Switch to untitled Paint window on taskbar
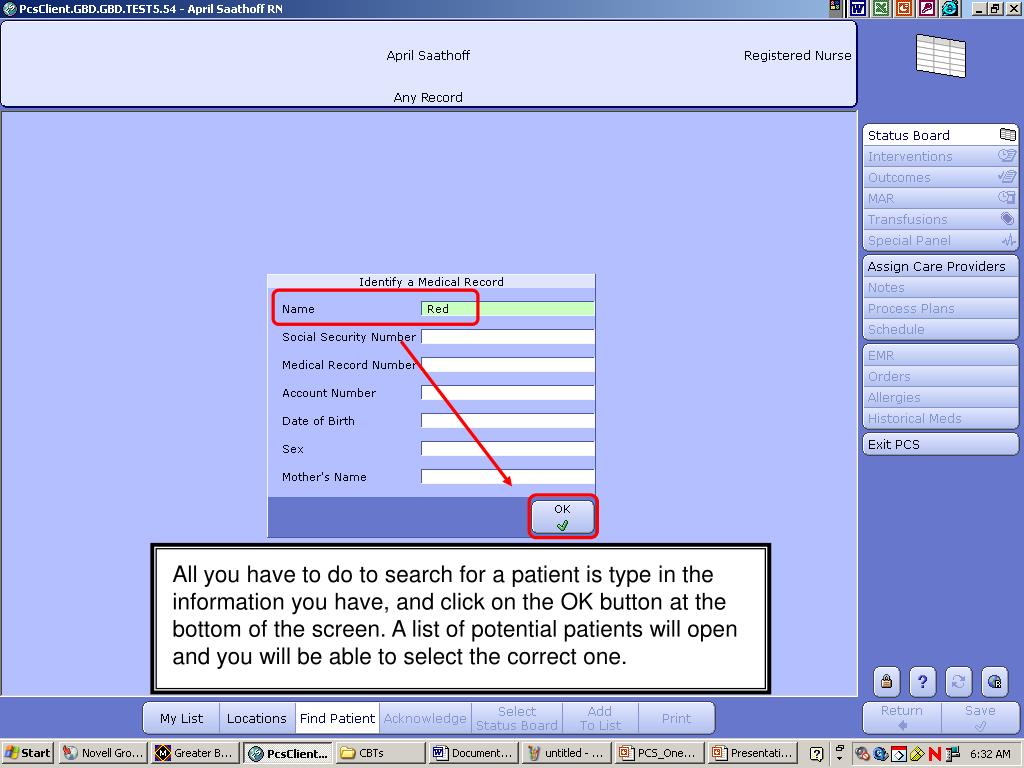 pos(566,753)
